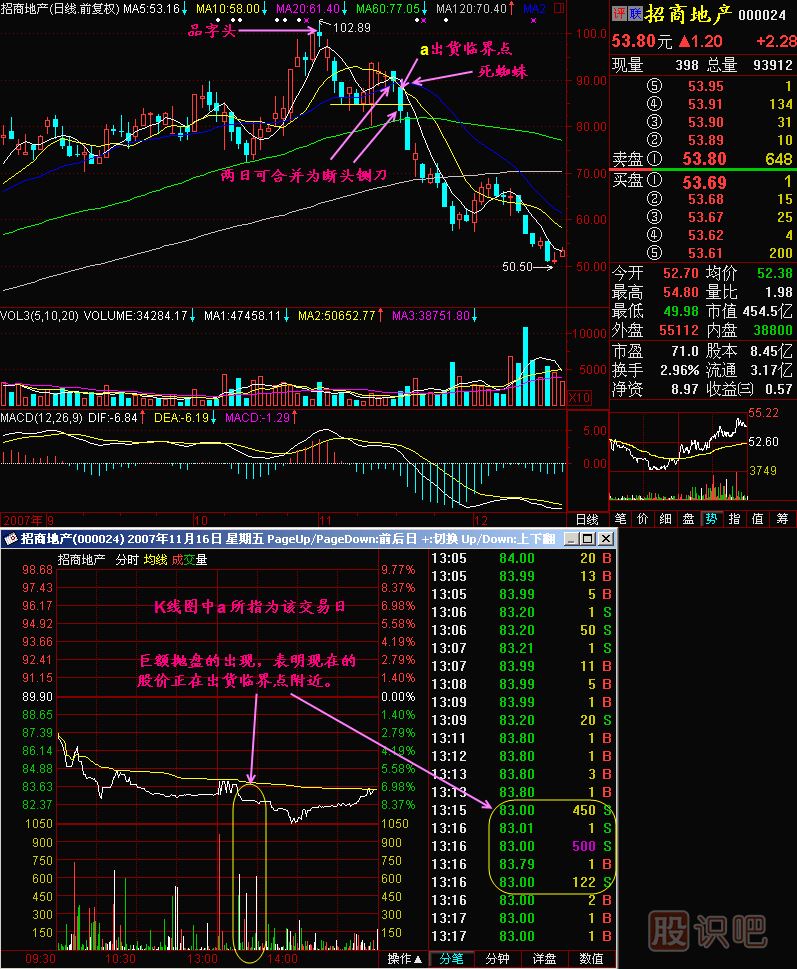The image size is (797, 969).
Task: Click the 数值 tab button
Action: (x=591, y=959)
